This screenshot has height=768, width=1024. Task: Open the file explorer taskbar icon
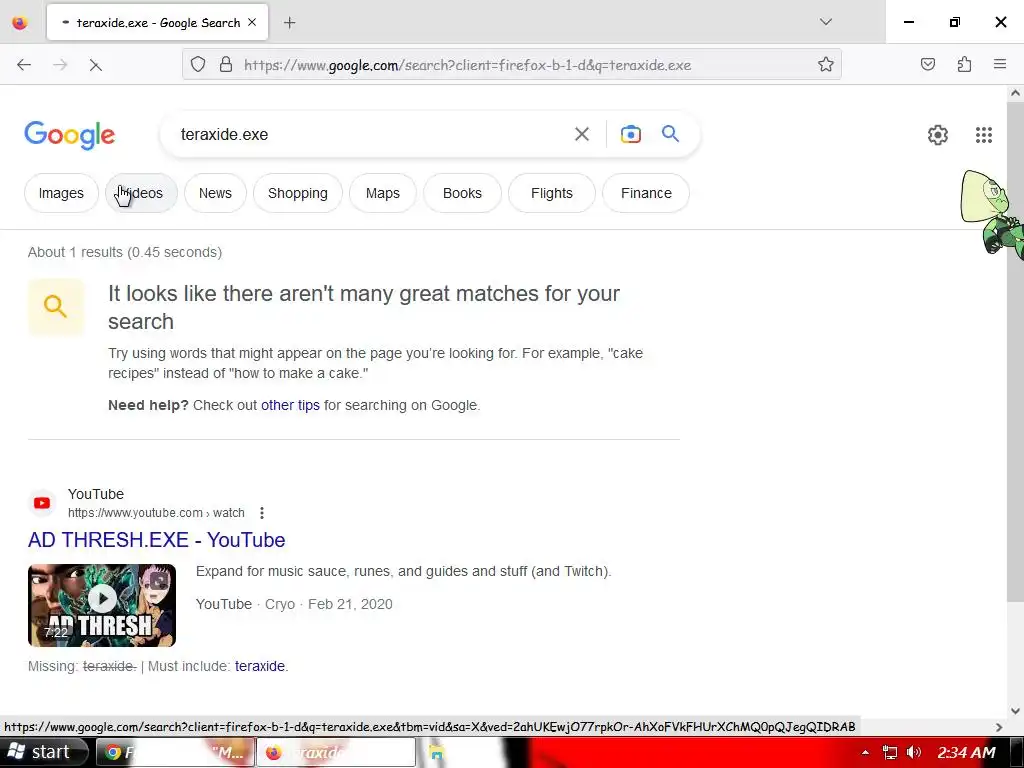[437, 752]
